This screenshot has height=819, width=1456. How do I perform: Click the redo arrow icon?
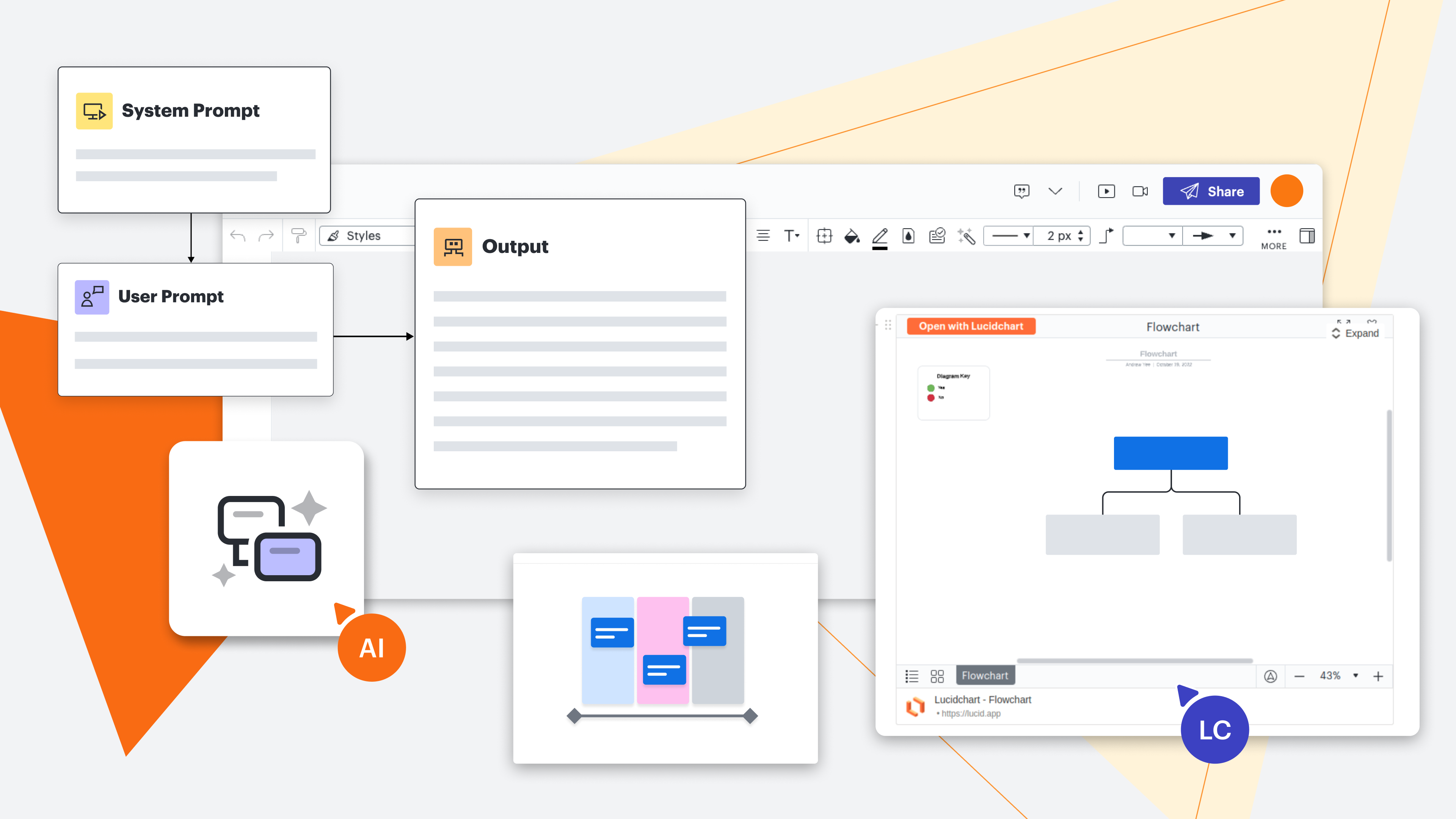click(x=266, y=236)
